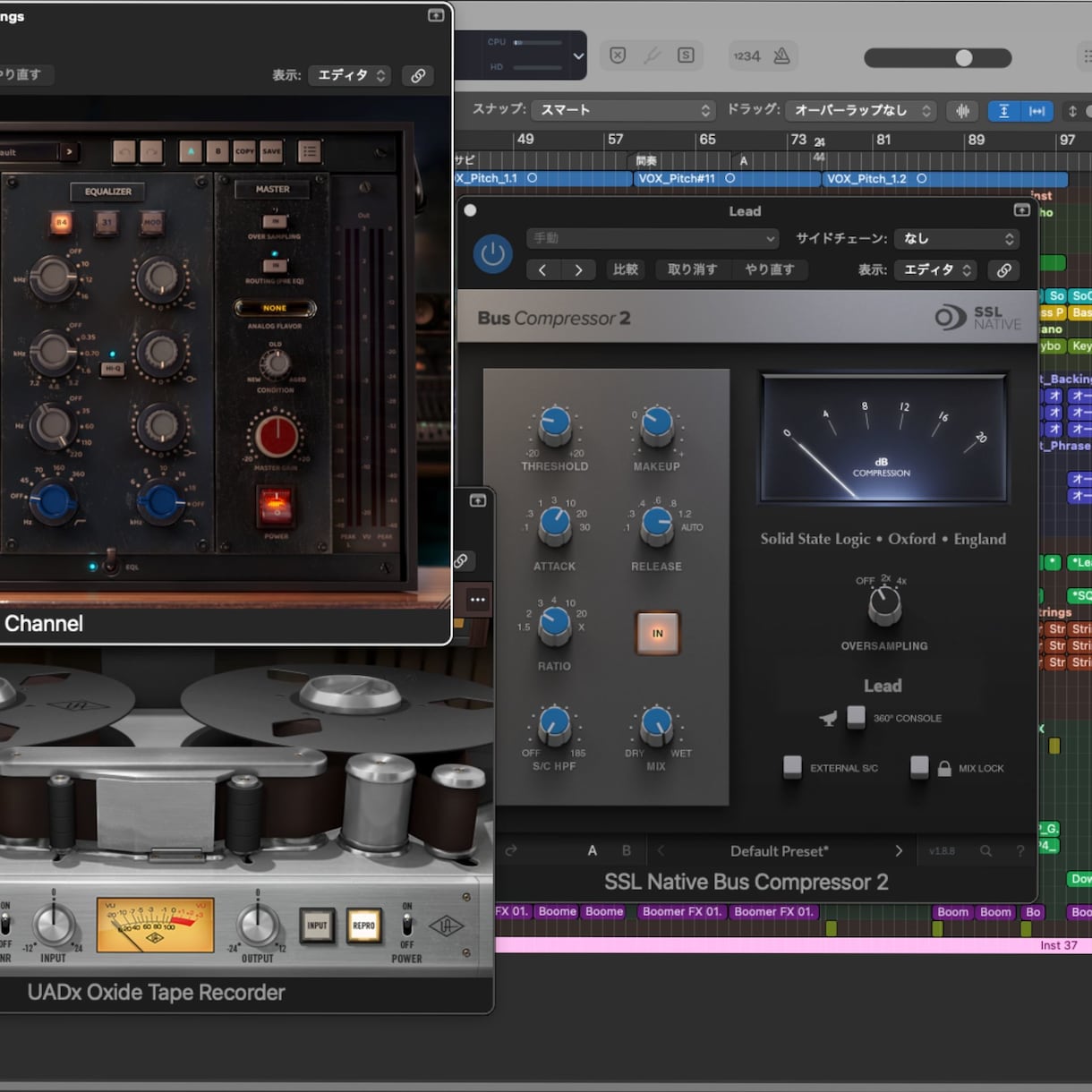Toggle the red POWER switch on channel strip
The image size is (1092, 1092).
(x=276, y=508)
